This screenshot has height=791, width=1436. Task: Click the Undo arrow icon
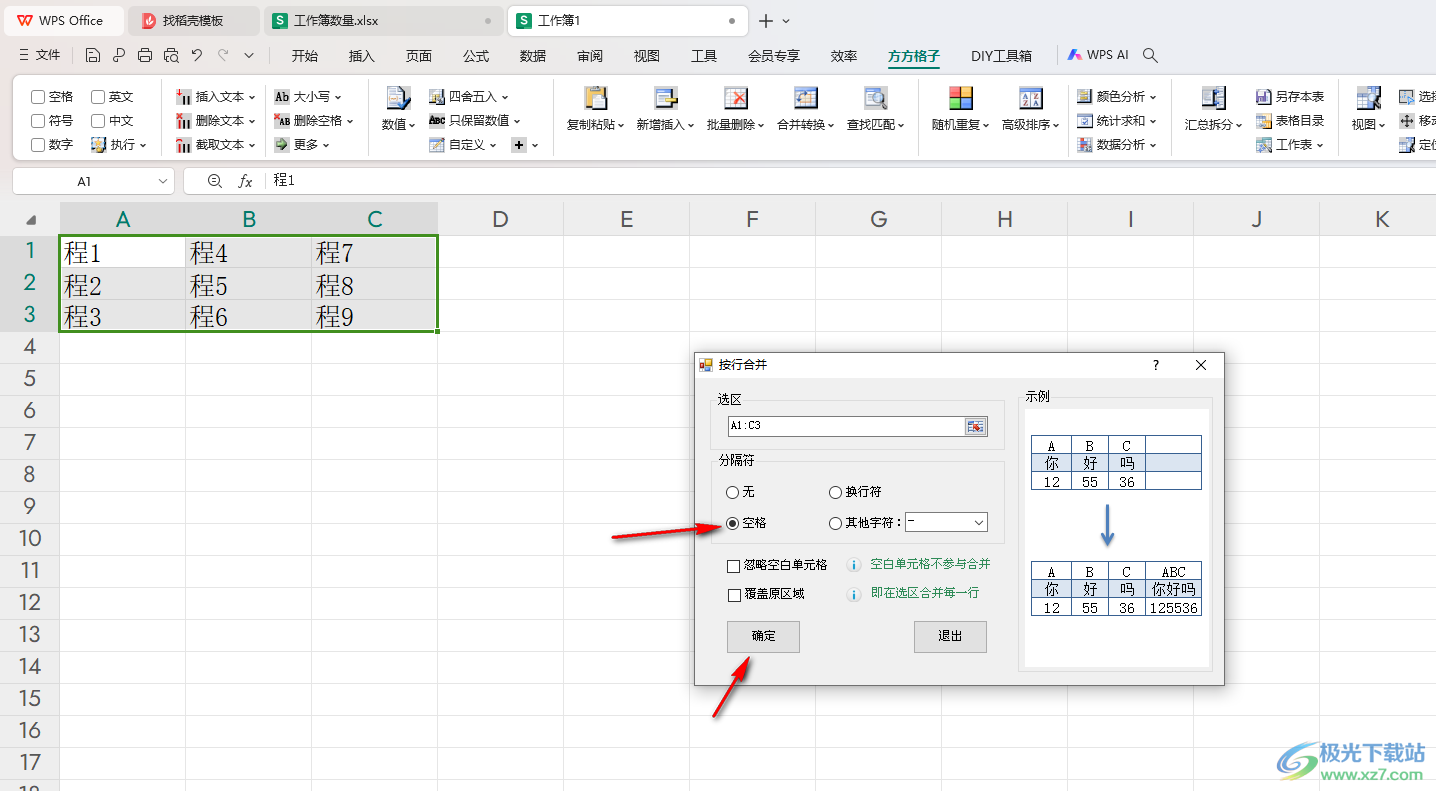coord(197,55)
